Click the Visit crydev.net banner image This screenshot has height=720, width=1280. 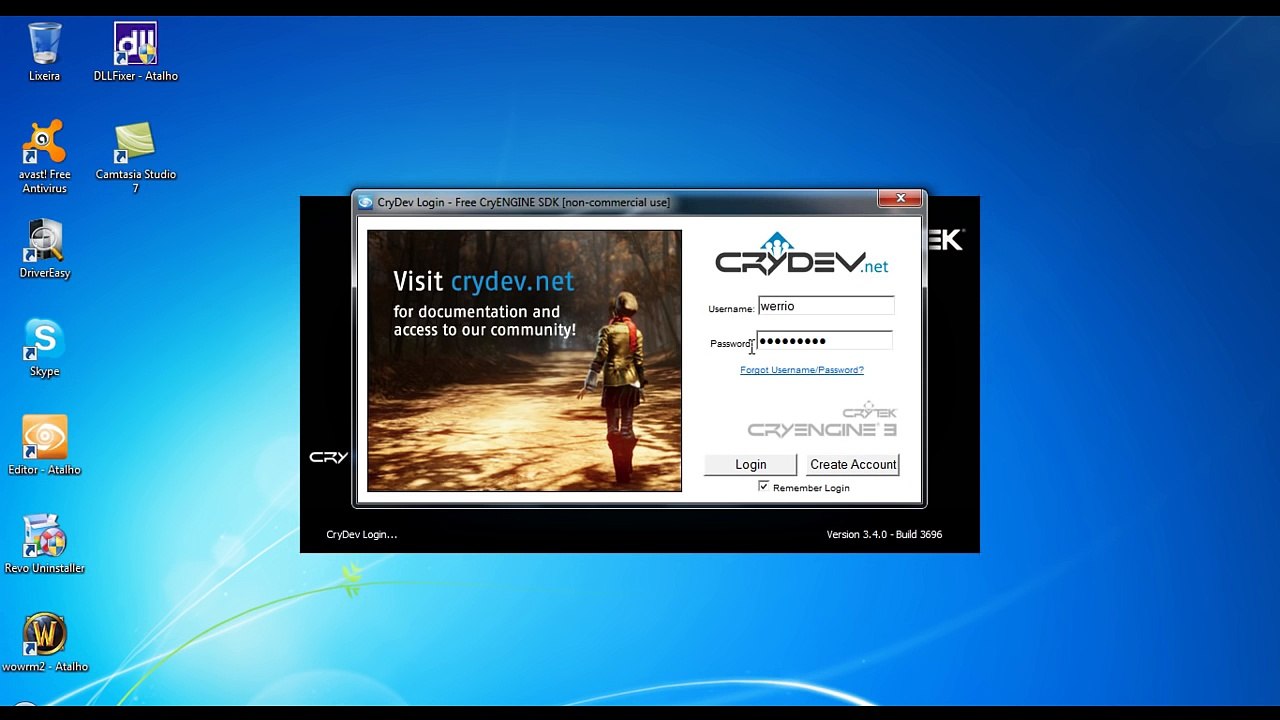click(524, 361)
